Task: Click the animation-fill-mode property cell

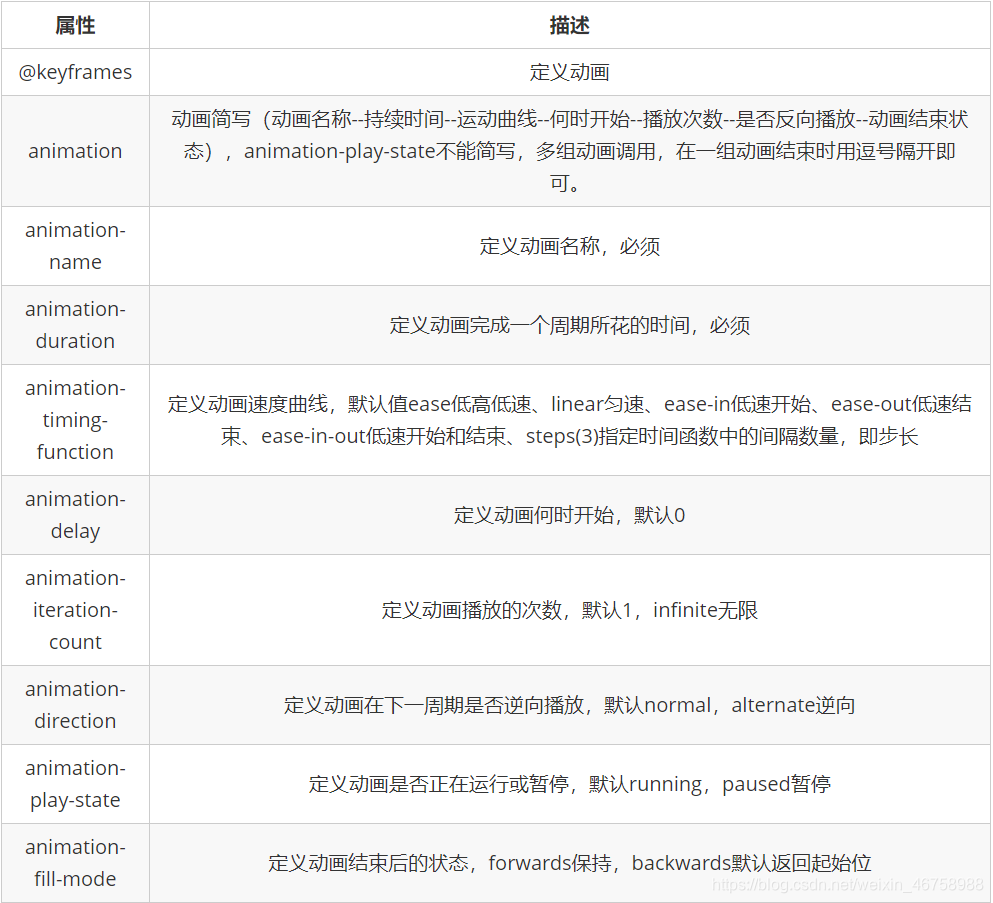Action: click(x=75, y=863)
